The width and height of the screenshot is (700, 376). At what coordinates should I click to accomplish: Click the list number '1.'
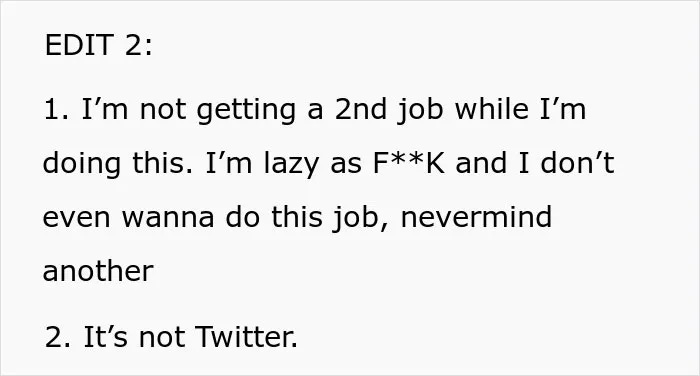point(57,109)
